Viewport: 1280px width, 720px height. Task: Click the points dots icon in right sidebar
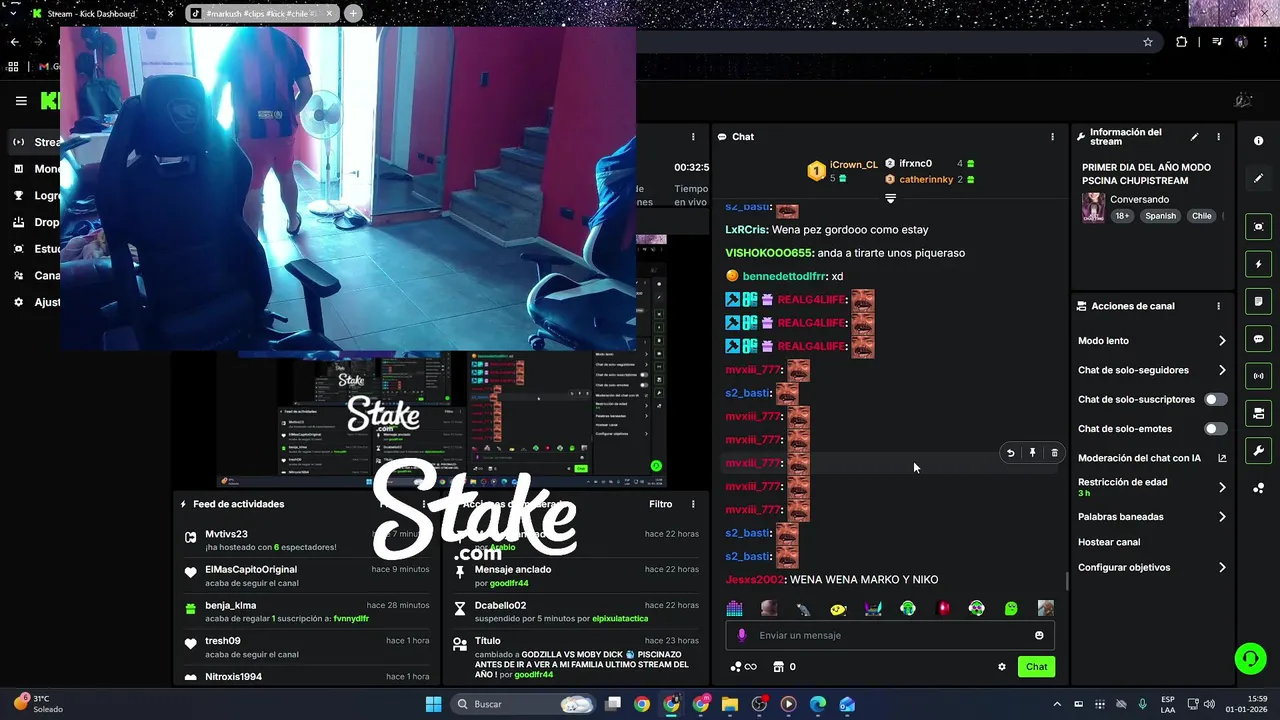pyautogui.click(x=1258, y=488)
